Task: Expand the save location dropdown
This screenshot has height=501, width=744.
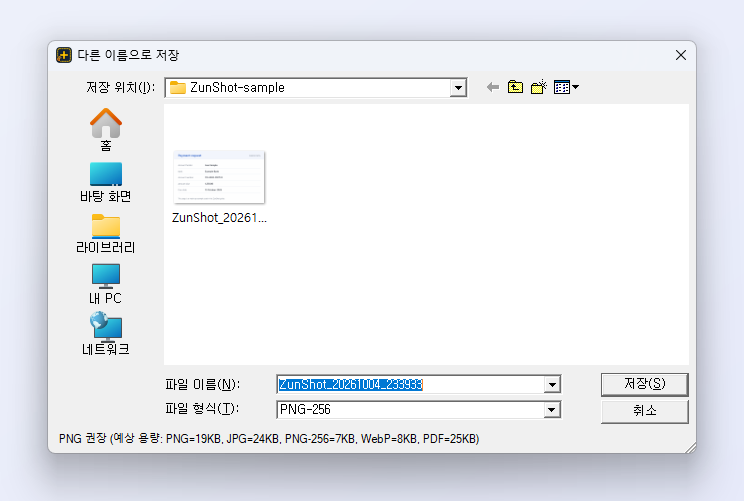Action: (458, 88)
